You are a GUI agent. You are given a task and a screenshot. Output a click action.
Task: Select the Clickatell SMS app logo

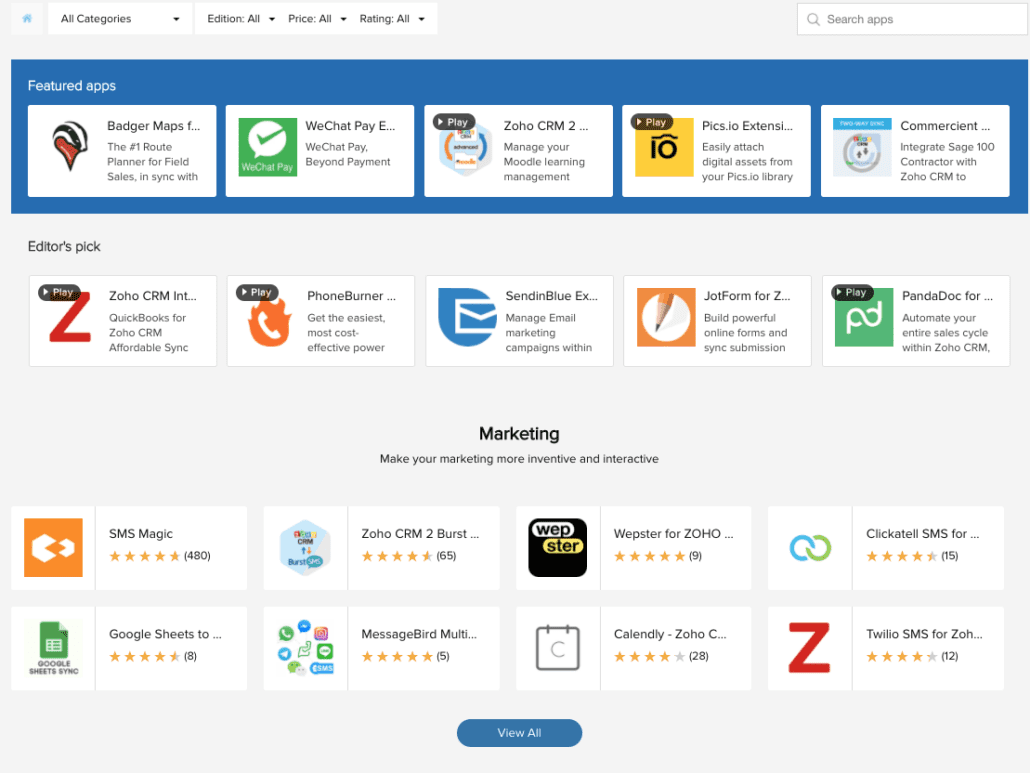click(x=809, y=547)
